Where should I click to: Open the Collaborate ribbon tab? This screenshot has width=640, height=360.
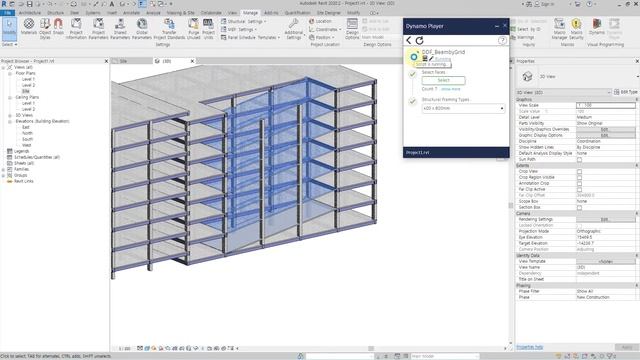click(x=211, y=13)
